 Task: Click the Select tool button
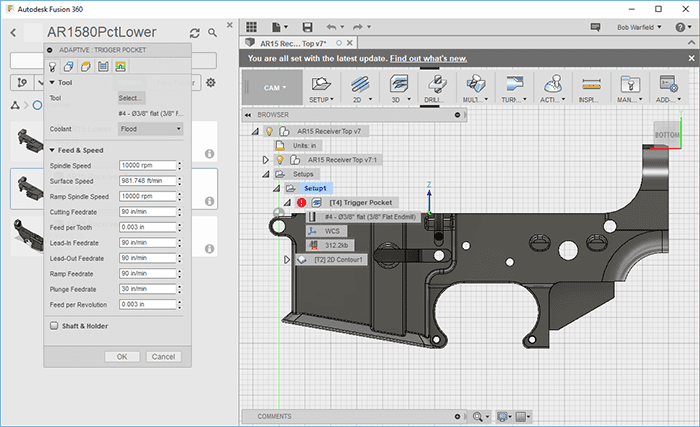(132, 98)
